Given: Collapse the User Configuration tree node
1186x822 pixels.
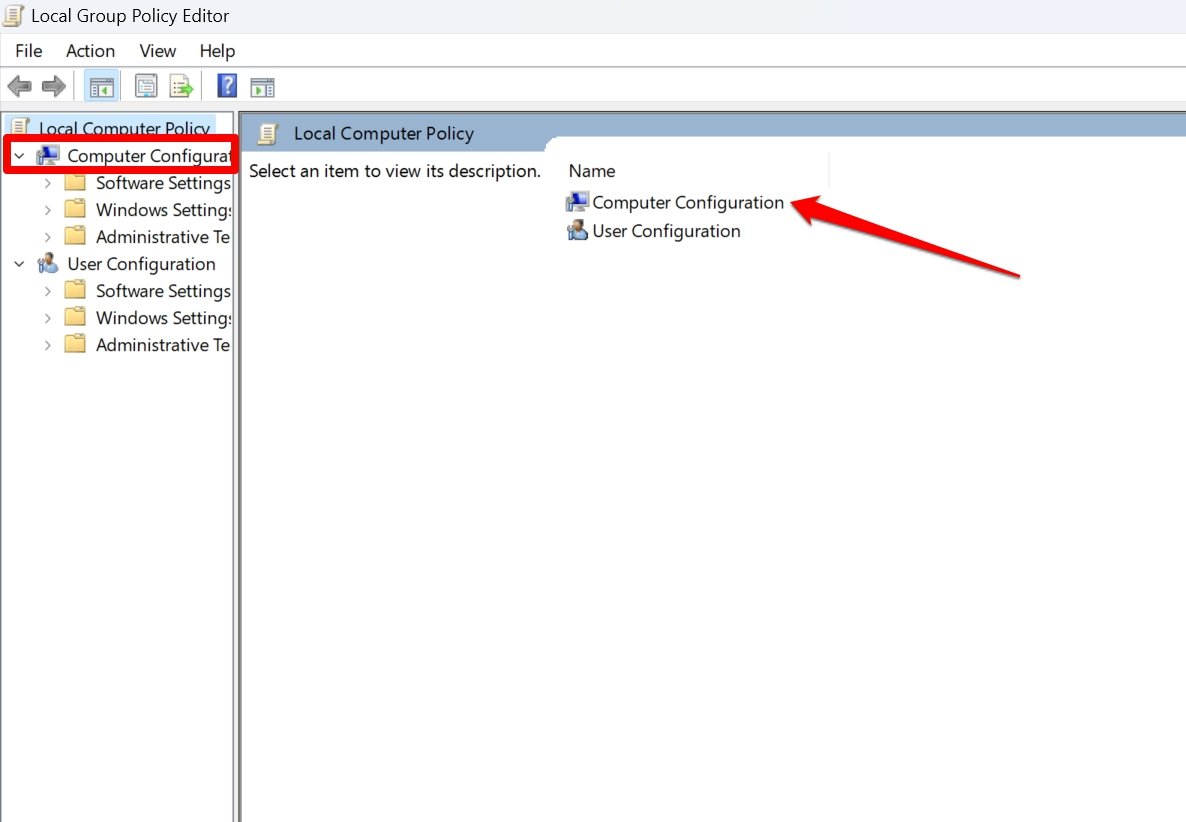Looking at the screenshot, I should tap(20, 263).
